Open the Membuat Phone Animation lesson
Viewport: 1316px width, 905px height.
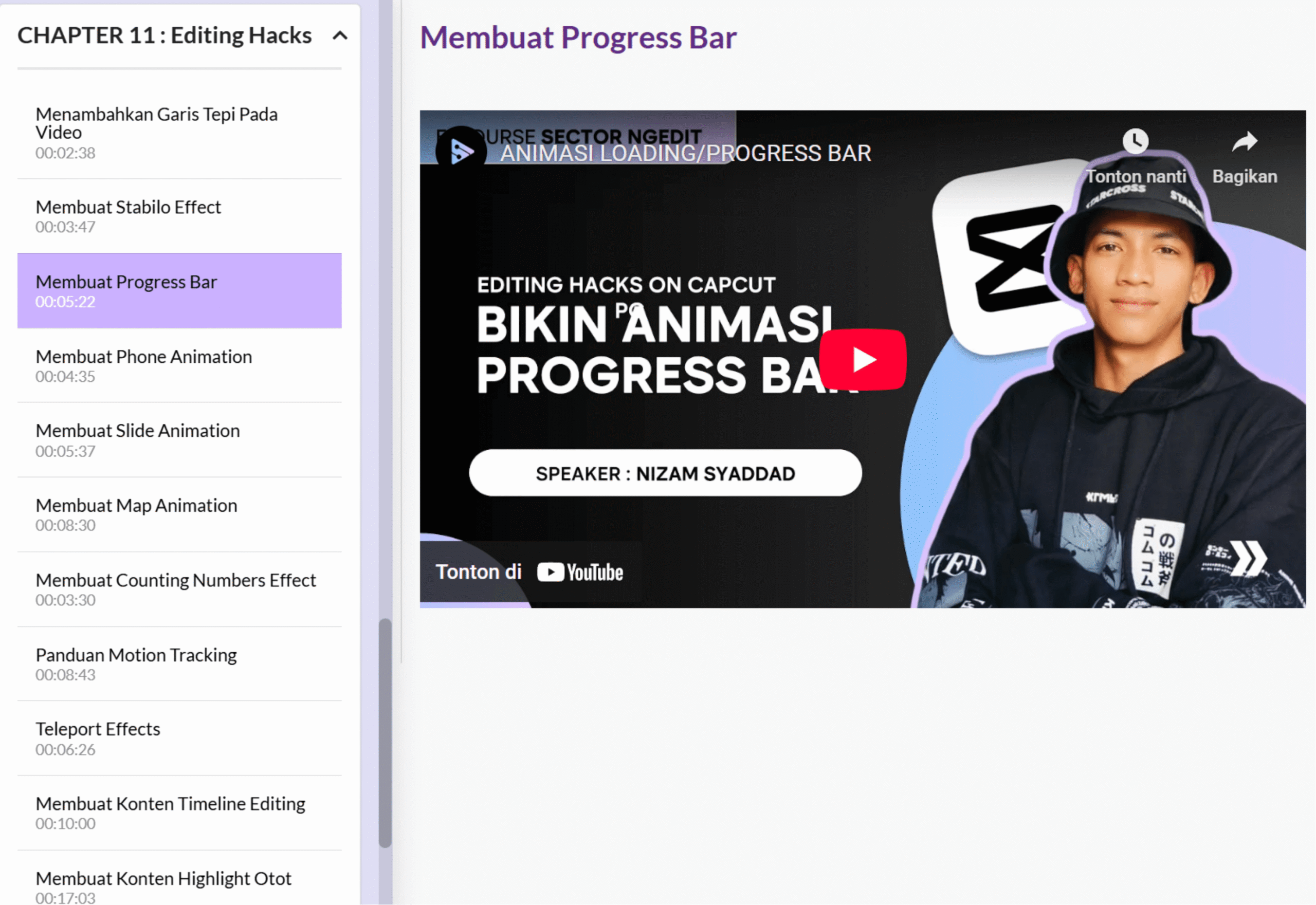click(x=179, y=366)
